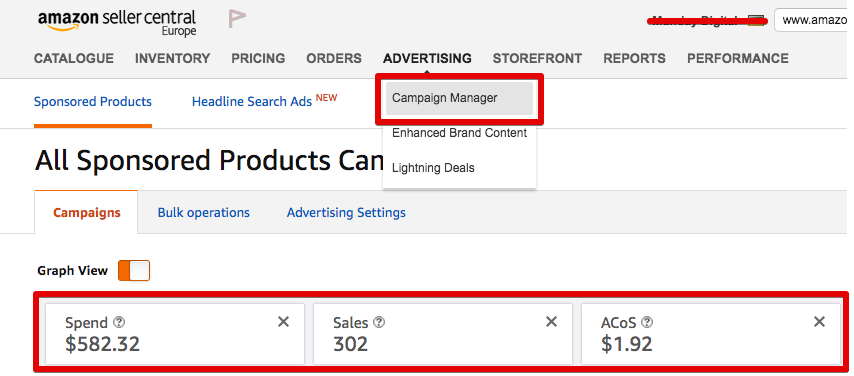This screenshot has height=376, width=854.
Task: Open the Advertising Settings tab
Action: coord(346,213)
